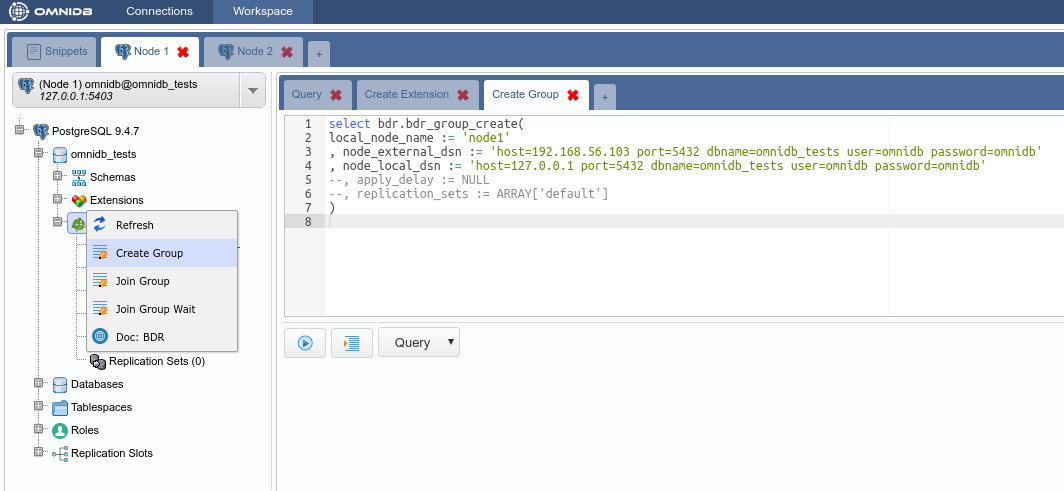
Task: Click the run query play button
Action: [x=305, y=342]
